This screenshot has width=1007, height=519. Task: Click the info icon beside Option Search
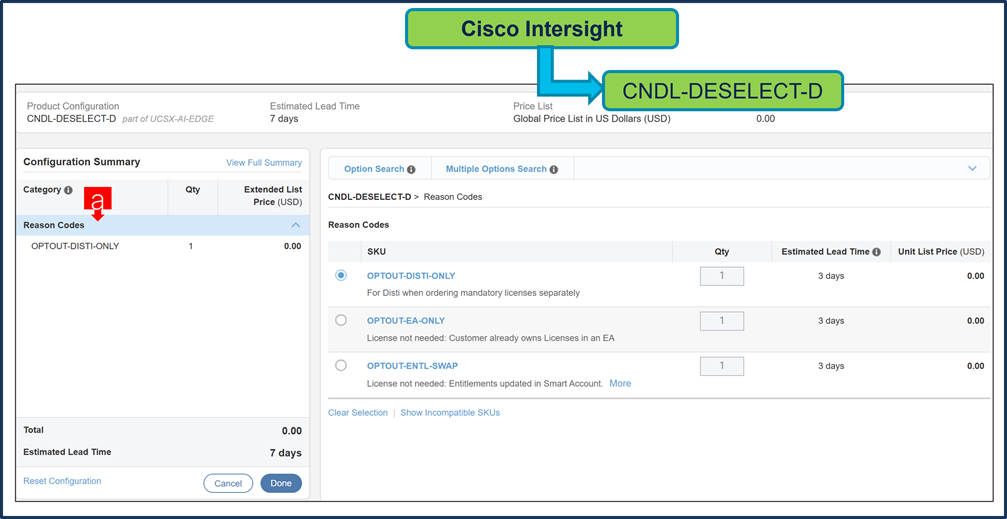point(411,169)
